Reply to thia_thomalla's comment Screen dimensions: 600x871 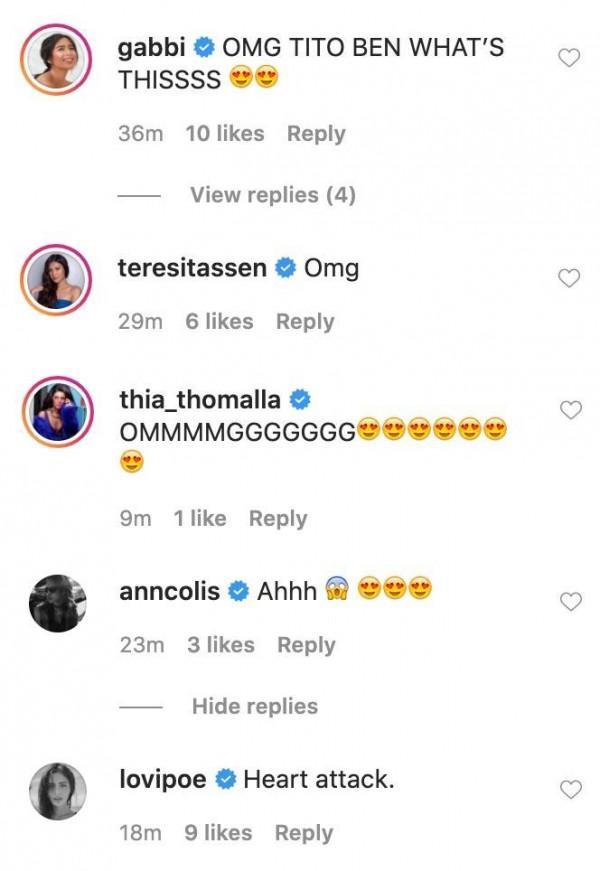278,518
